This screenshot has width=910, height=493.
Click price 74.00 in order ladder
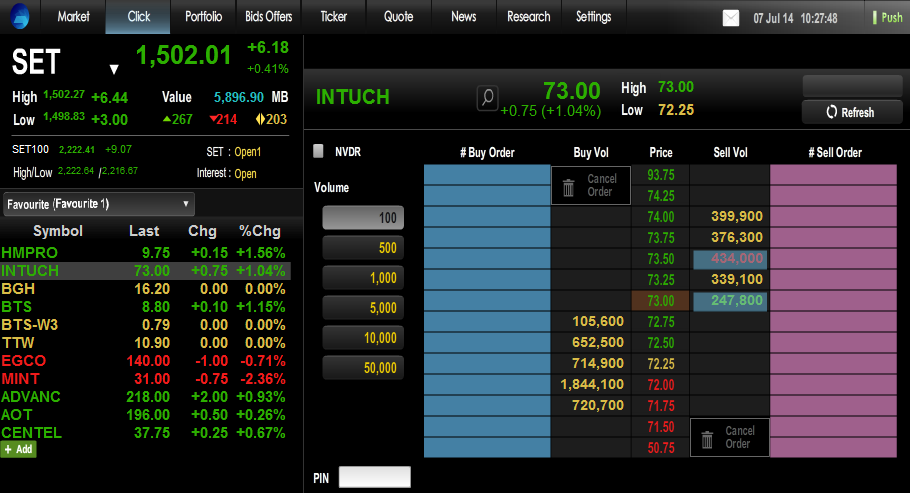(x=660, y=217)
